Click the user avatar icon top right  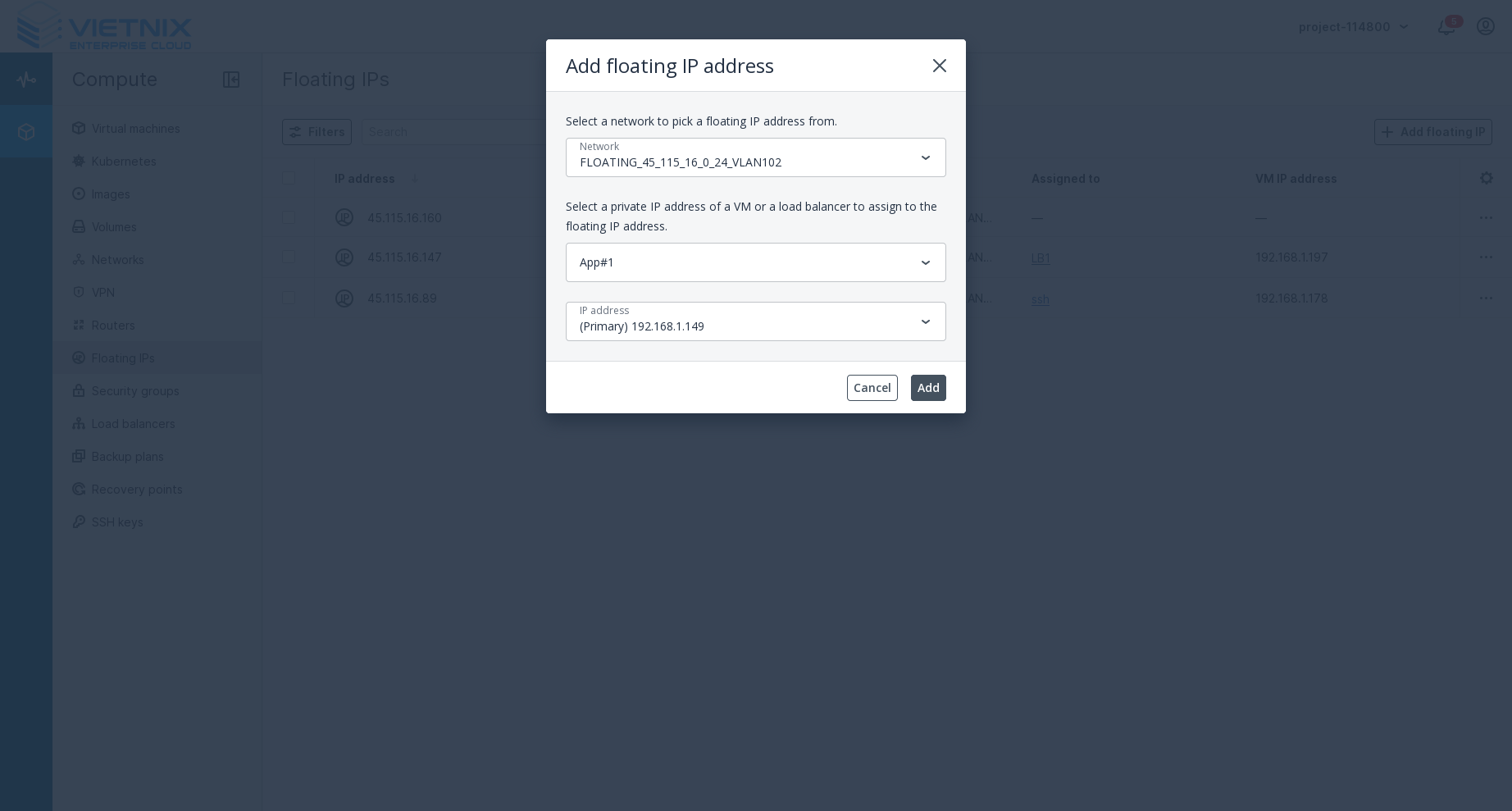point(1486,26)
